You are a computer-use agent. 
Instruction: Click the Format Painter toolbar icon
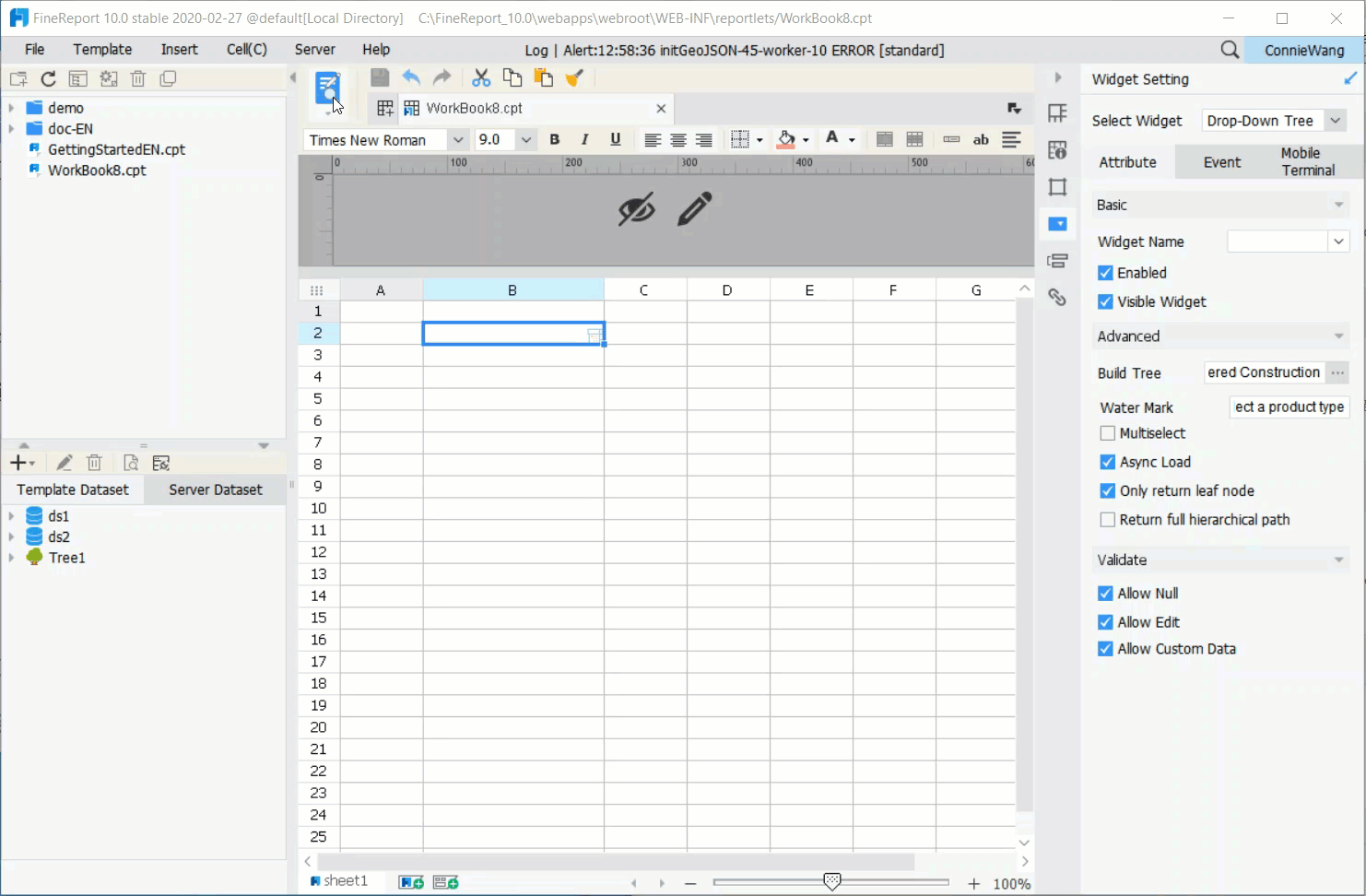[x=575, y=77]
